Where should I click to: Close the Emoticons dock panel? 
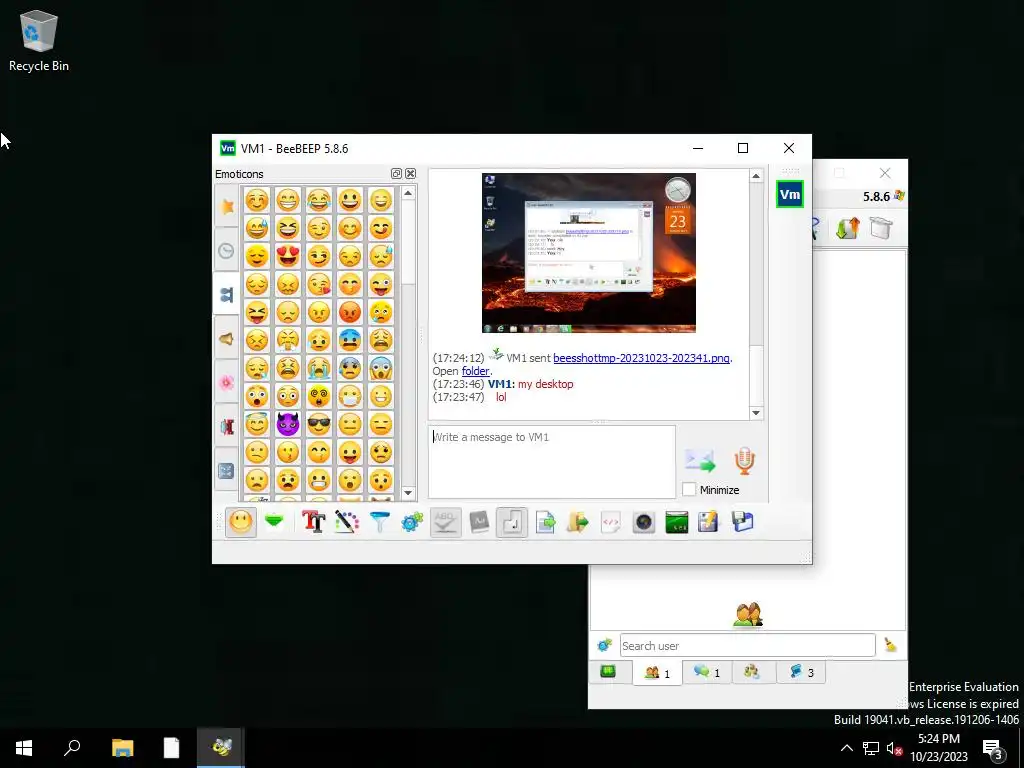410,173
